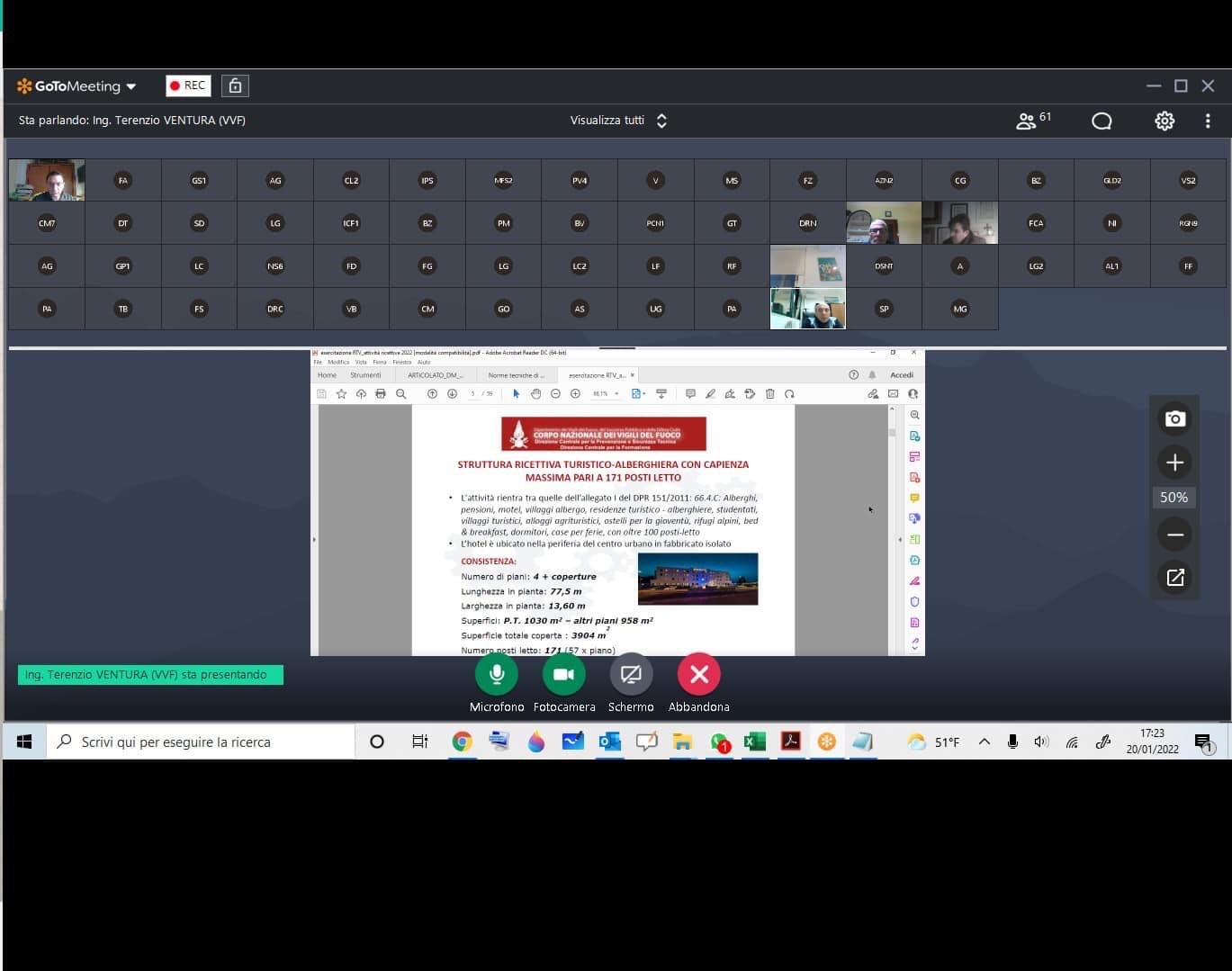Mute the Microfono button
1232x971 pixels.
496,675
